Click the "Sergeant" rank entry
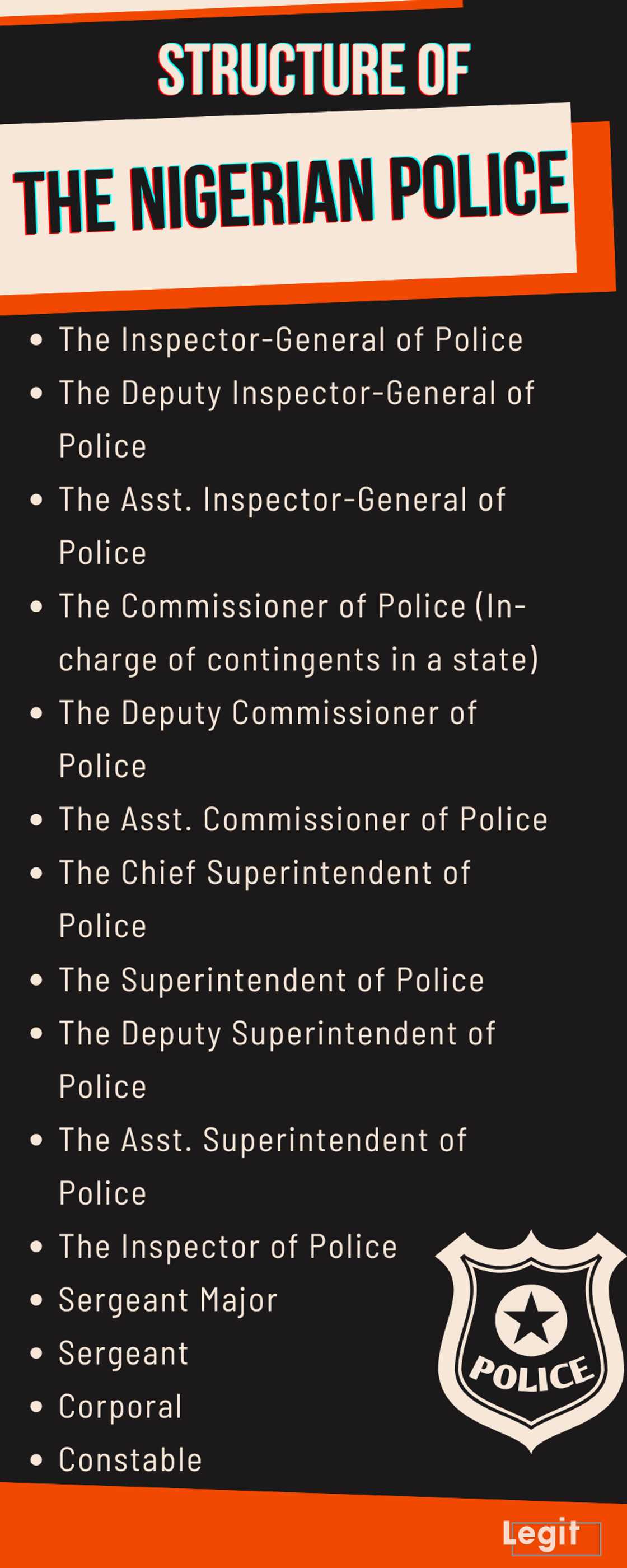 124,1354
